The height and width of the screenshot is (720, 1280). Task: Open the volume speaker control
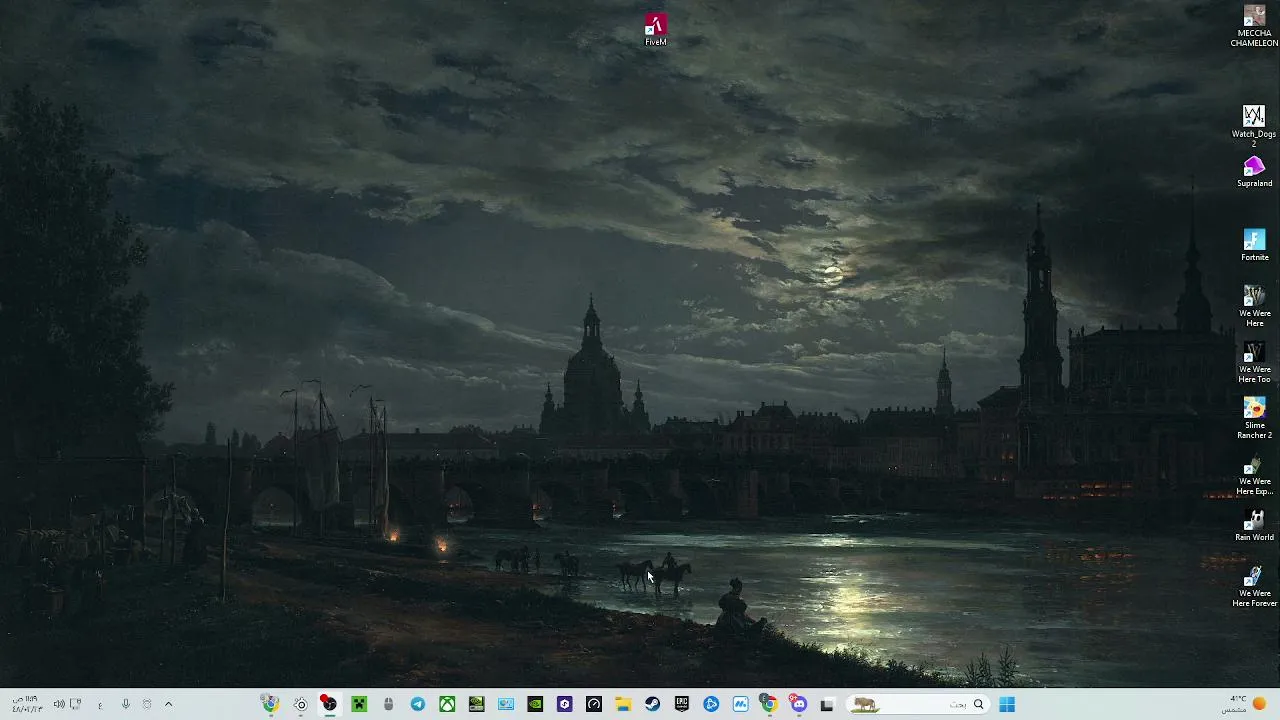point(59,704)
